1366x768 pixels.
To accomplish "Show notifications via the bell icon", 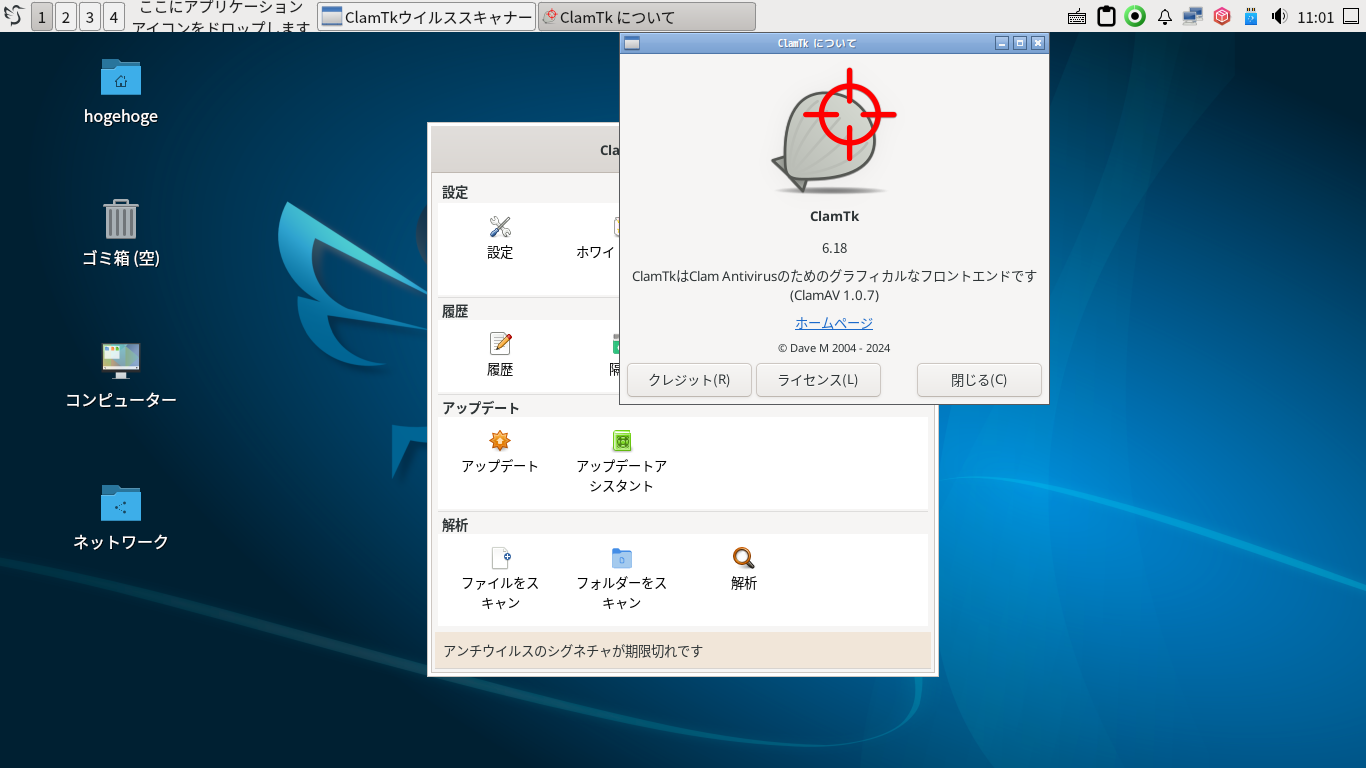I will pos(1164,16).
